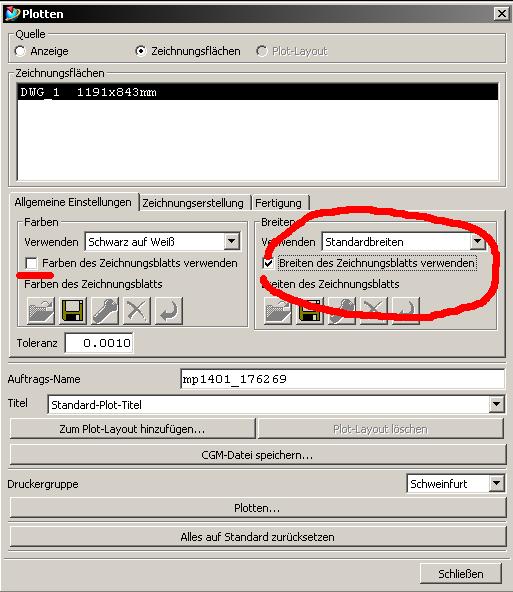The image size is (513, 592).
Task: Open the Standardbreiten widths dropdown
Action: [x=478, y=241]
